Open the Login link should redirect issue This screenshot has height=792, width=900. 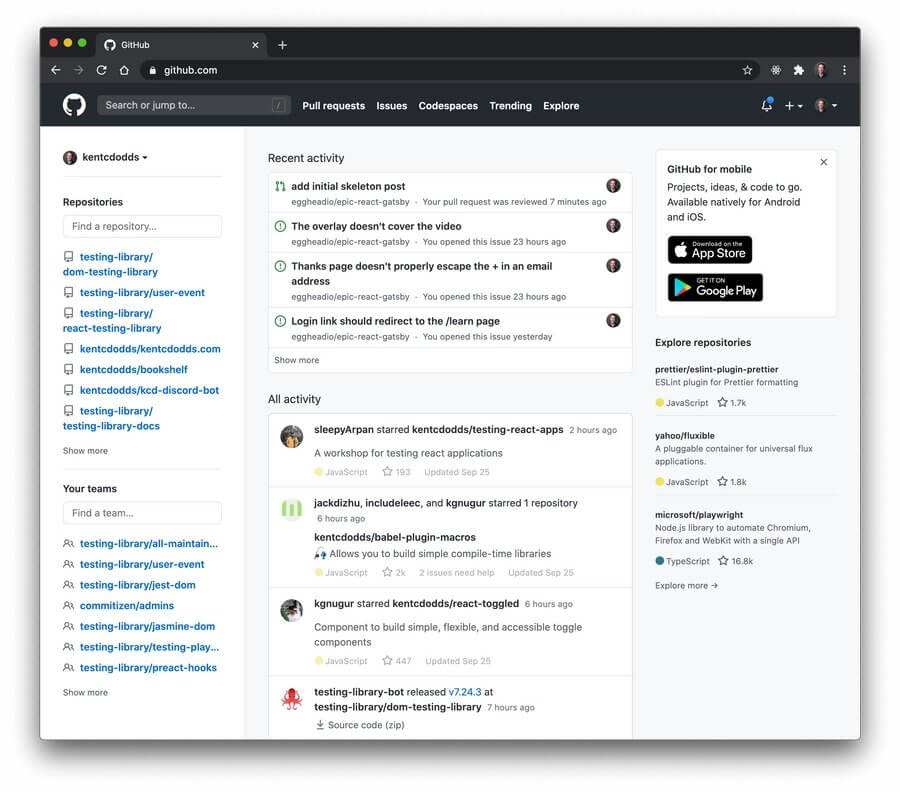[x=395, y=321]
